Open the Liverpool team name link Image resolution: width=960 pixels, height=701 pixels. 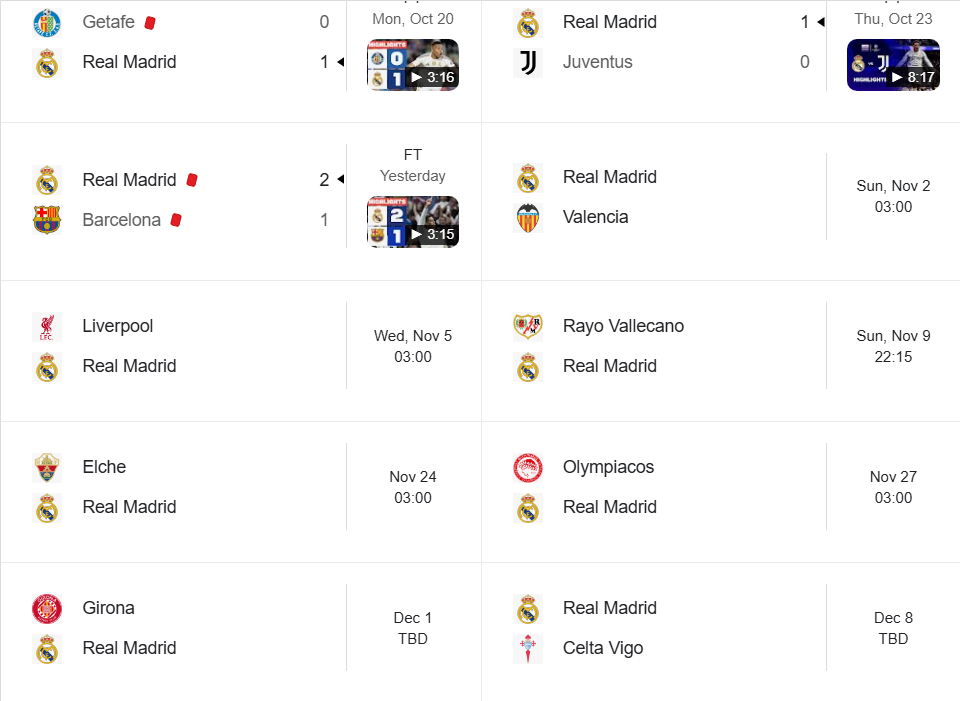118,326
